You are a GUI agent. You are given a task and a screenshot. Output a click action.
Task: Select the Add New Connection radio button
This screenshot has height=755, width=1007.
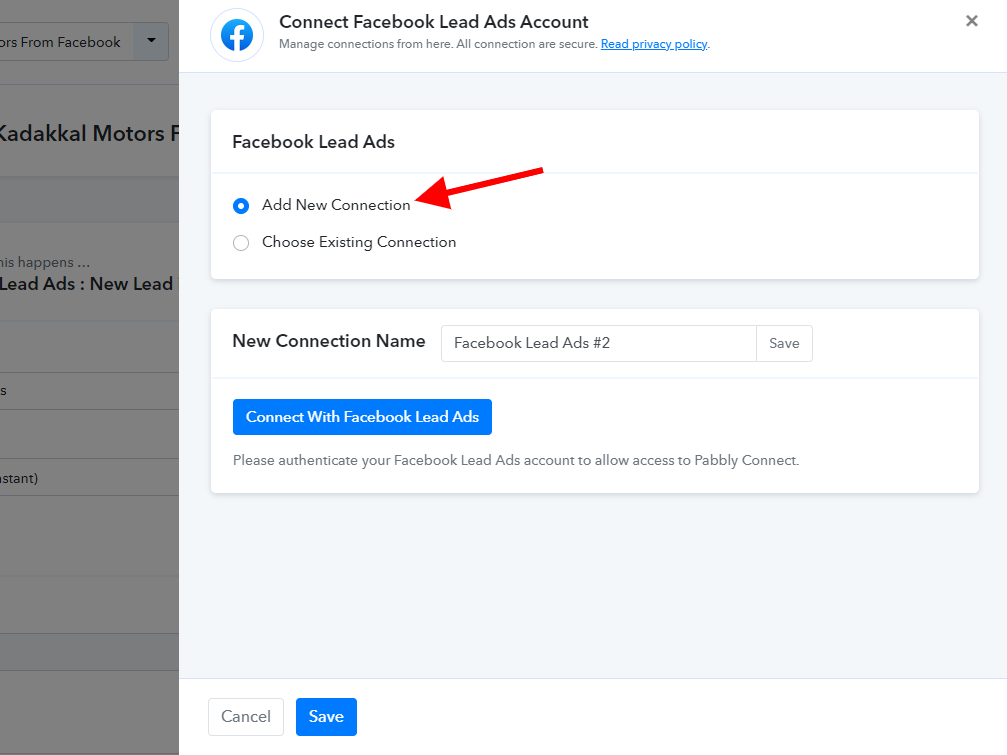241,206
